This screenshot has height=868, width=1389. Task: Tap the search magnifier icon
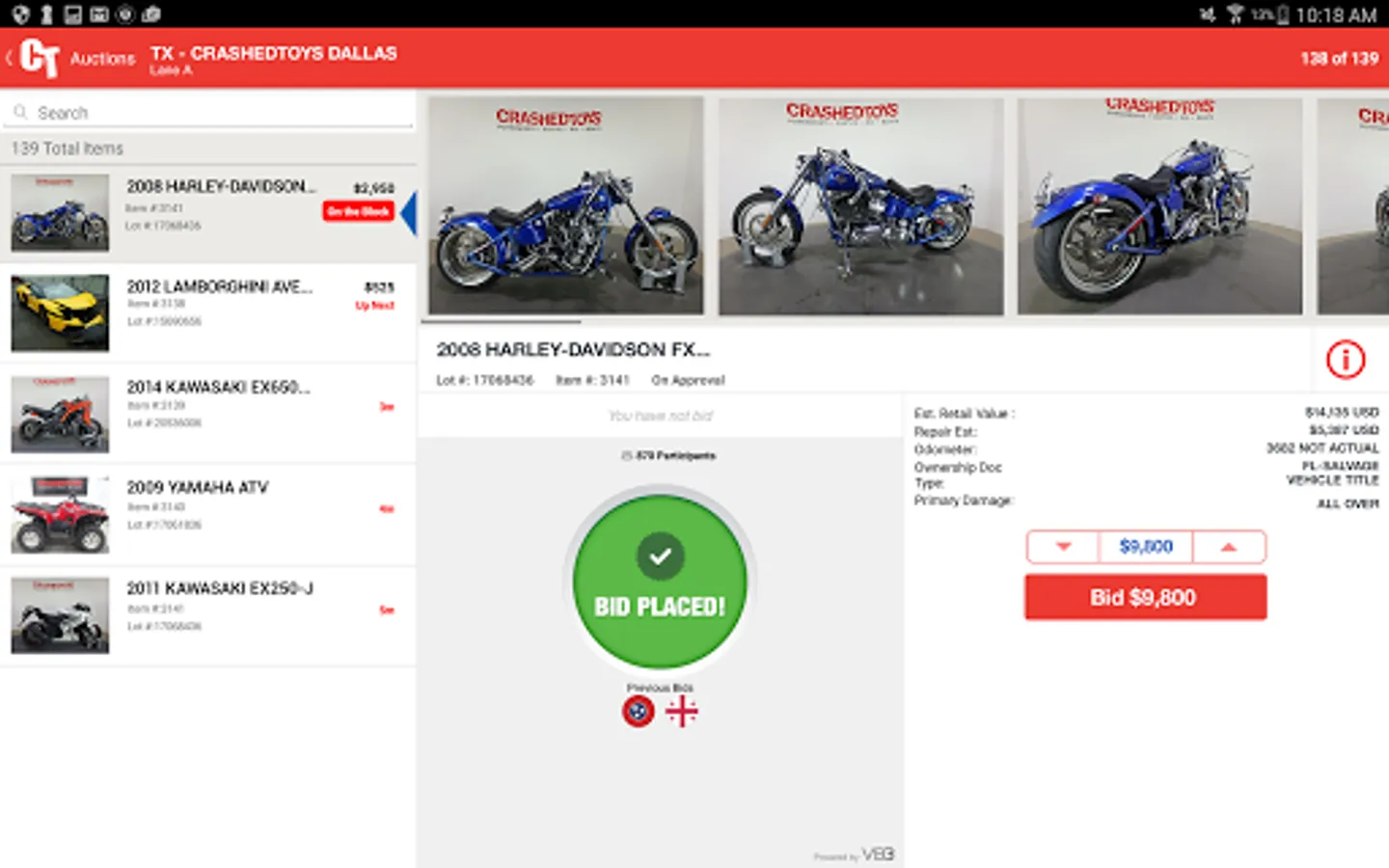(x=20, y=113)
